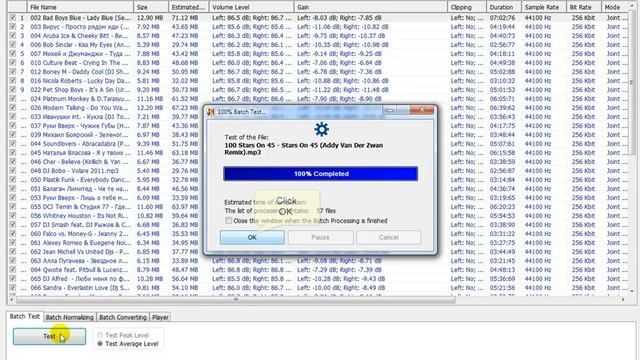Select file '016 Nicola Roberts - Lucky Day'
The height and width of the screenshot is (360, 640).
[x=80, y=81]
